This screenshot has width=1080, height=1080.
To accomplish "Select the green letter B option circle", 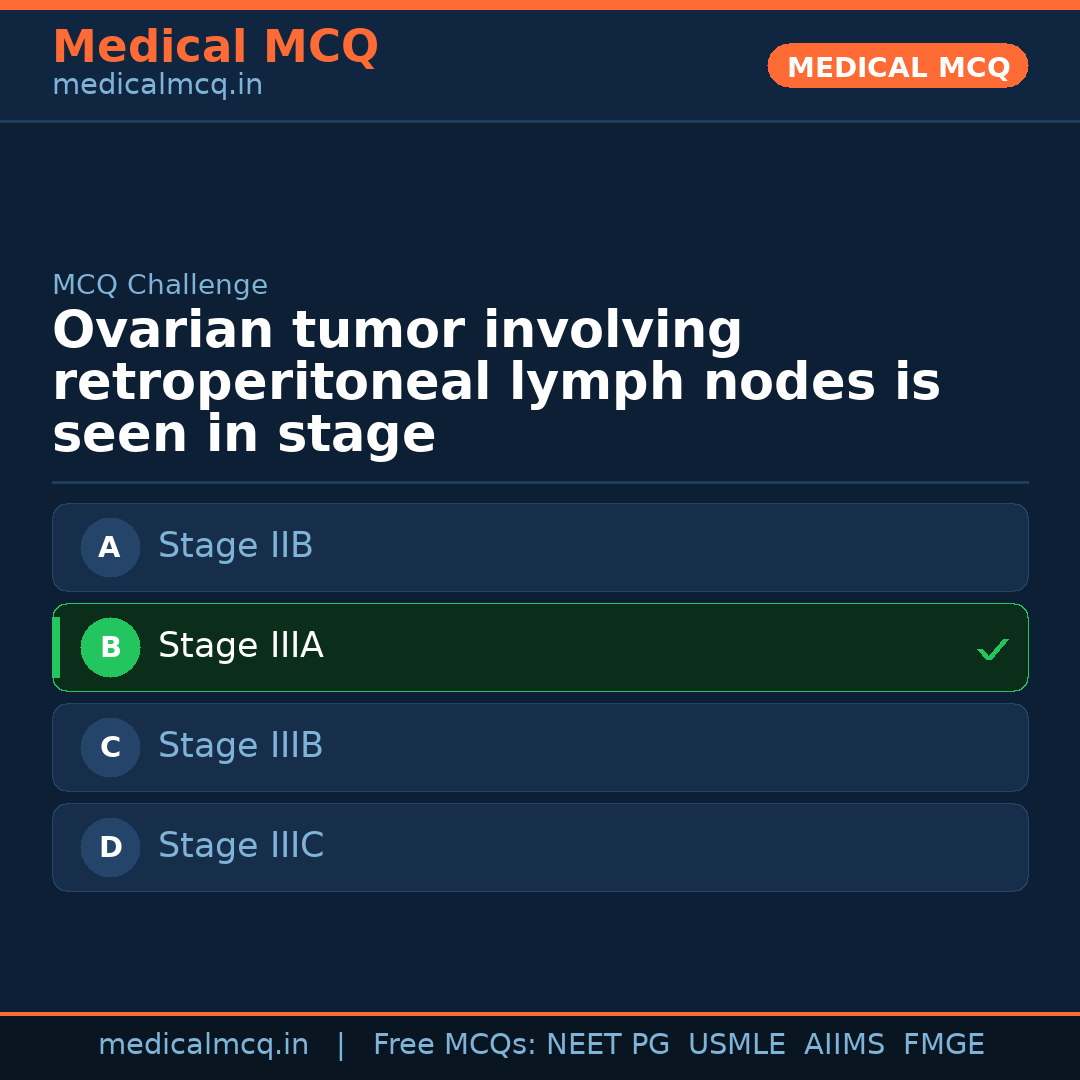I will click(110, 647).
